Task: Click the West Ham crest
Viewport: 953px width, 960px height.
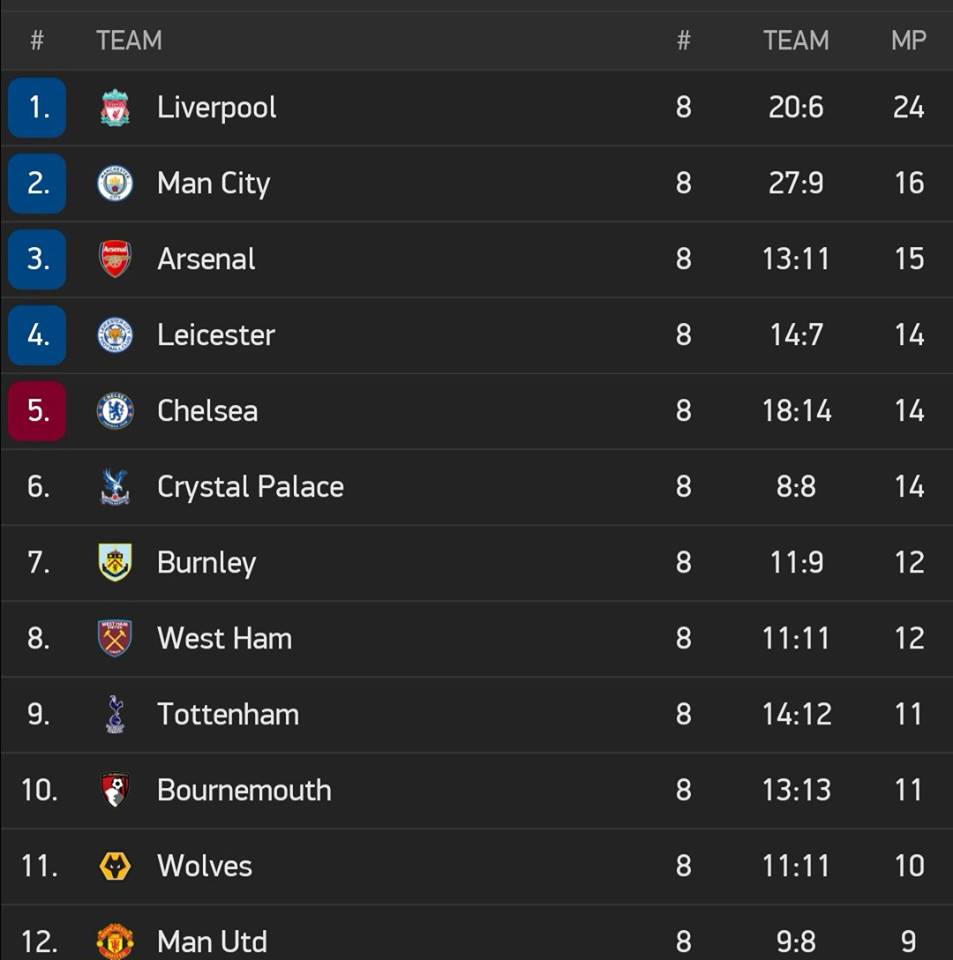Action: pyautogui.click(x=115, y=638)
